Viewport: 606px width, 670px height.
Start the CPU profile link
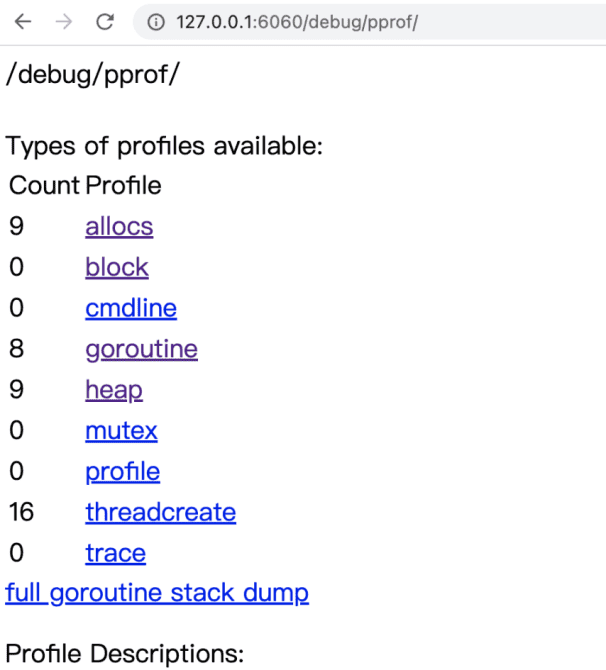pyautogui.click(x=122, y=472)
